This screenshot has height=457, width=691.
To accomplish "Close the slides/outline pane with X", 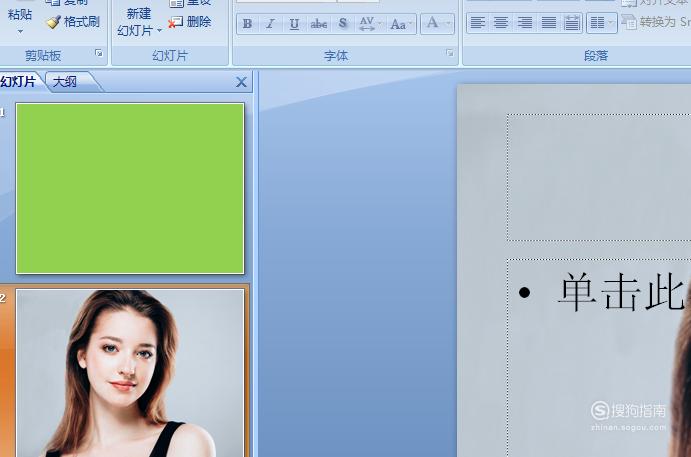I will coord(241,82).
